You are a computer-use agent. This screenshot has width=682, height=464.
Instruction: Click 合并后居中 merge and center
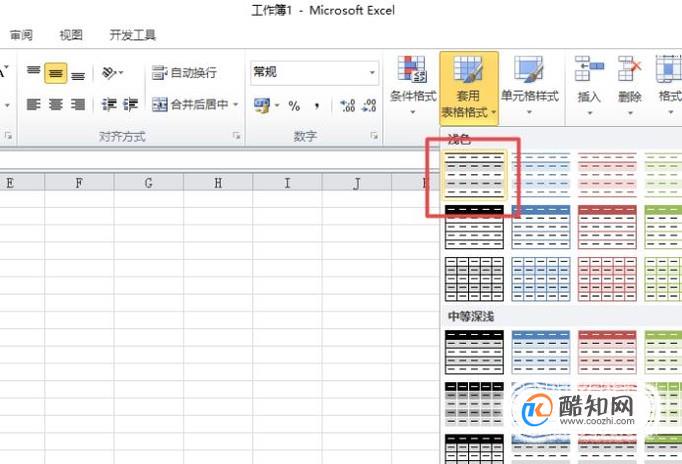[190, 104]
